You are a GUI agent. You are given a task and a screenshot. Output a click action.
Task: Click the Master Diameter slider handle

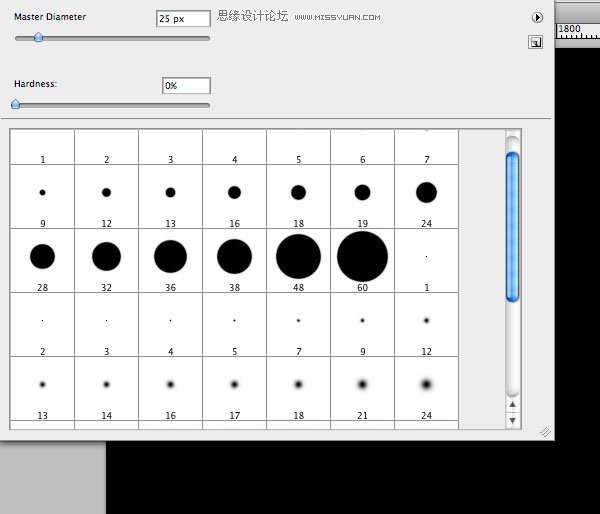coord(38,37)
